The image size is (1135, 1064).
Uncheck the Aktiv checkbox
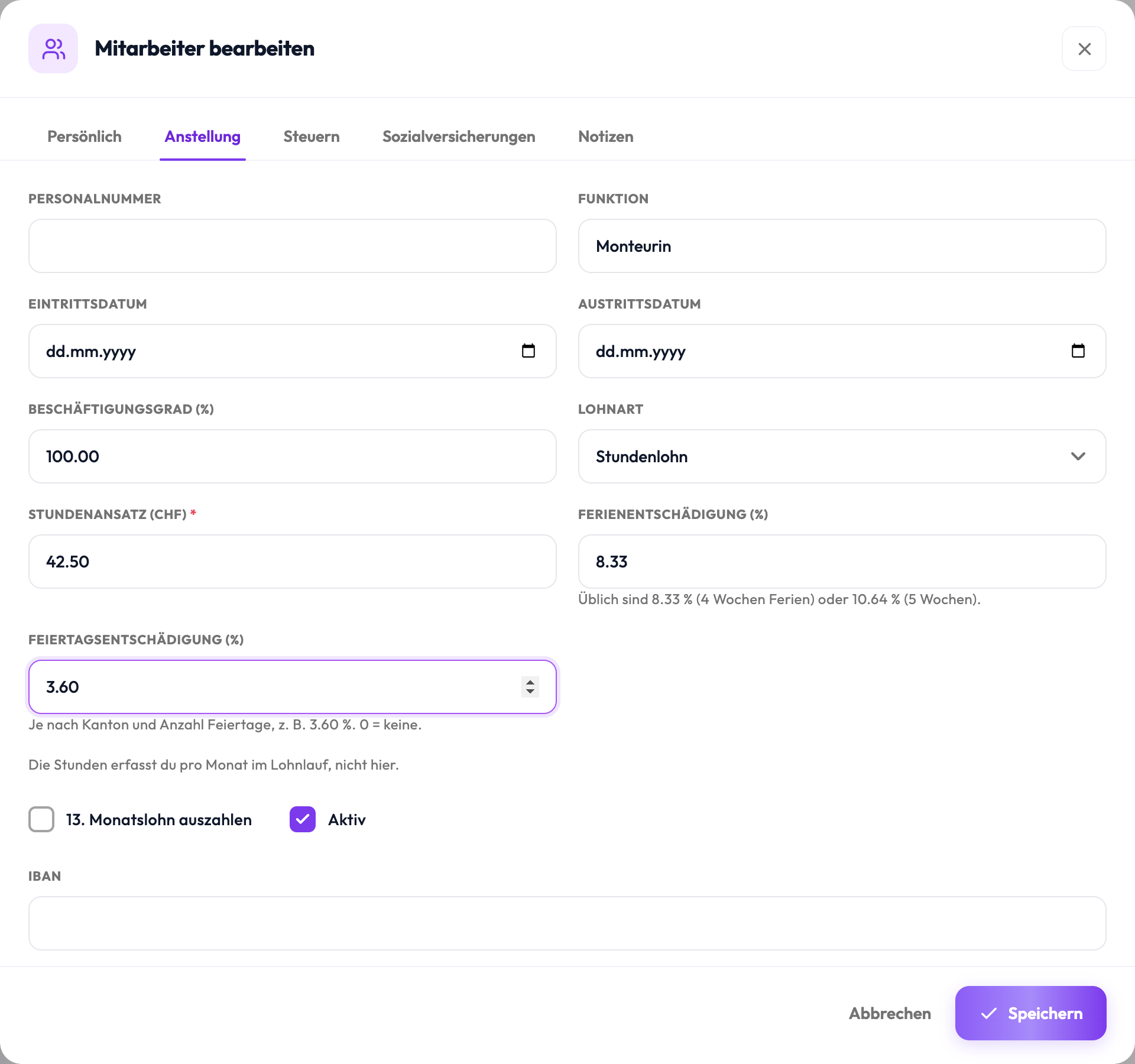[303, 819]
